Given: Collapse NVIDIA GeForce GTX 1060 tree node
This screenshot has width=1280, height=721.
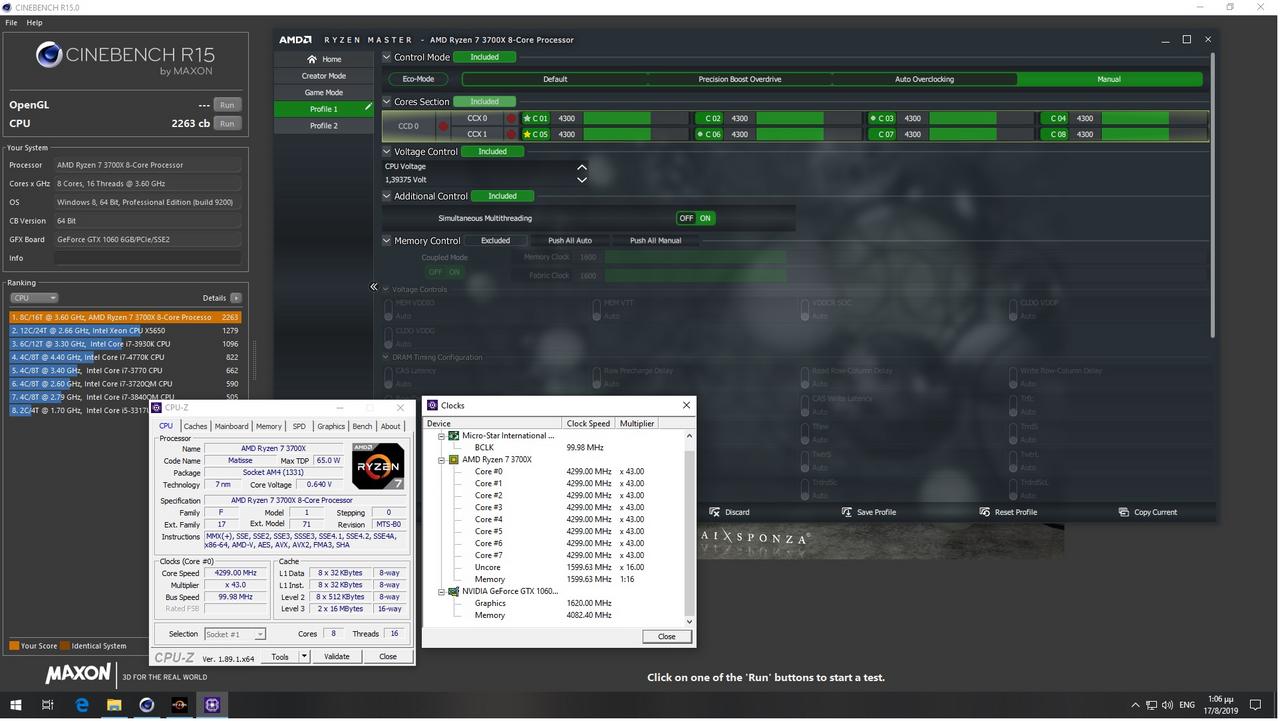Looking at the screenshot, I should click(442, 592).
